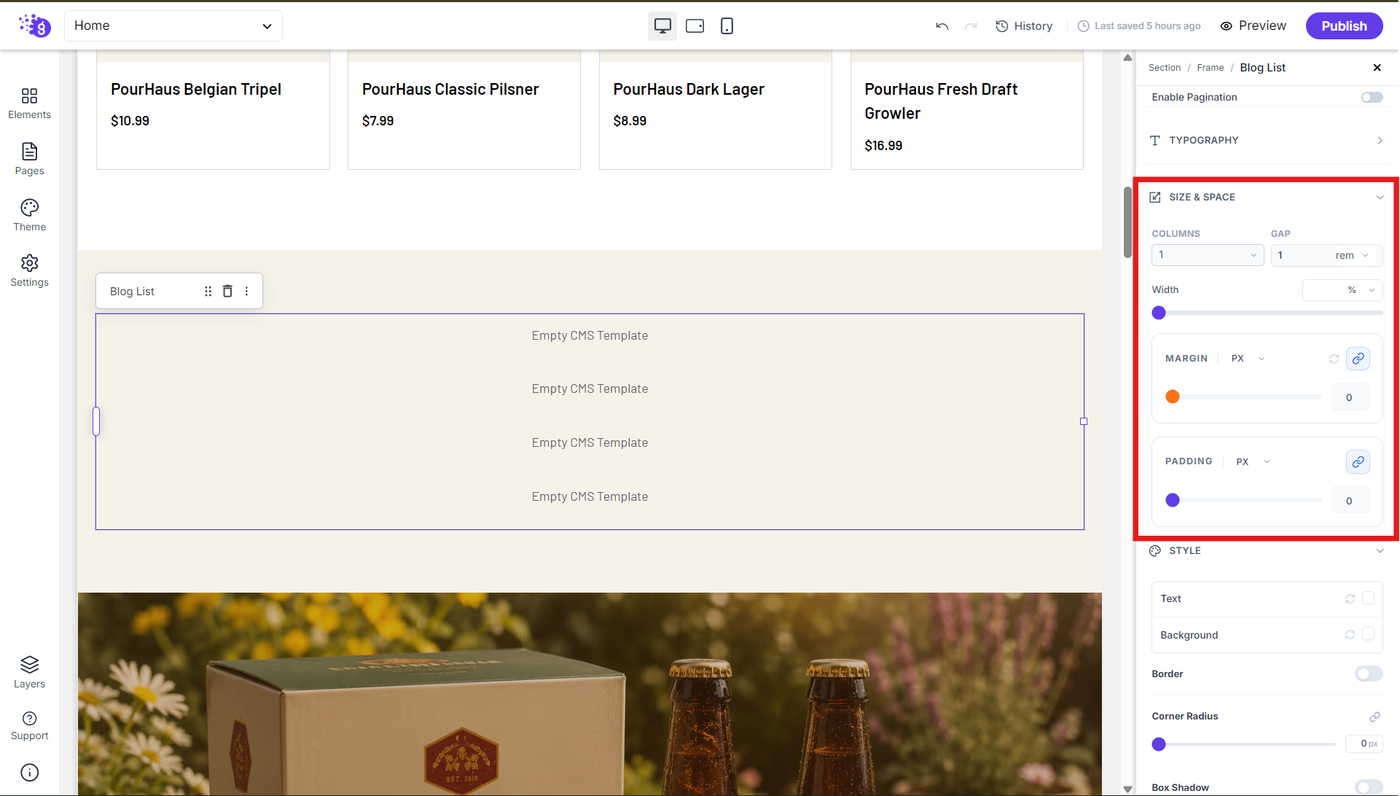Toggle the Box Shadow switch
Image resolution: width=1400 pixels, height=796 pixels.
pos(1369,788)
